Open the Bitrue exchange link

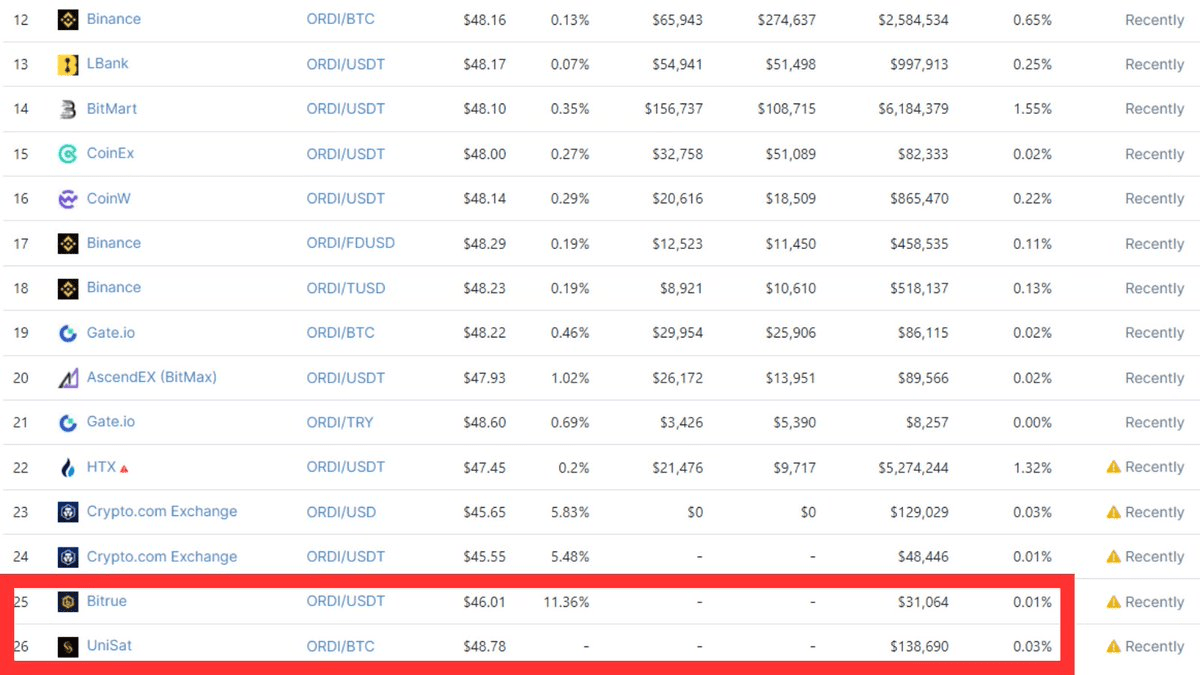click(106, 601)
